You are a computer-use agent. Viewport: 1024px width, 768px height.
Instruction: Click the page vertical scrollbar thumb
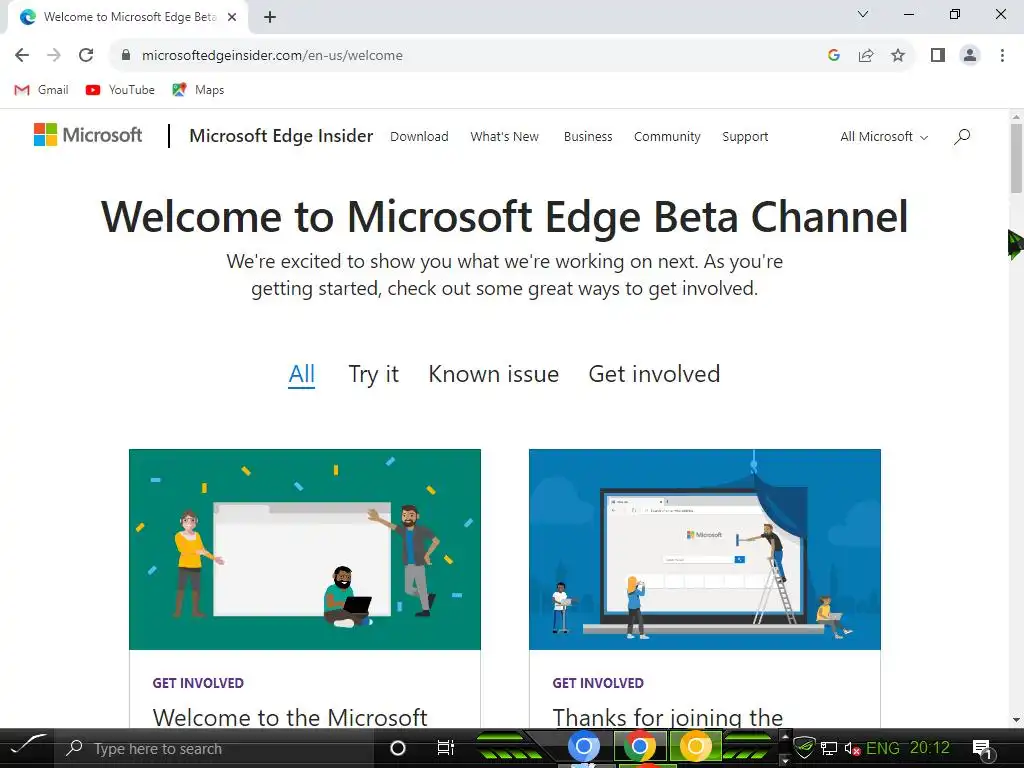1016,157
